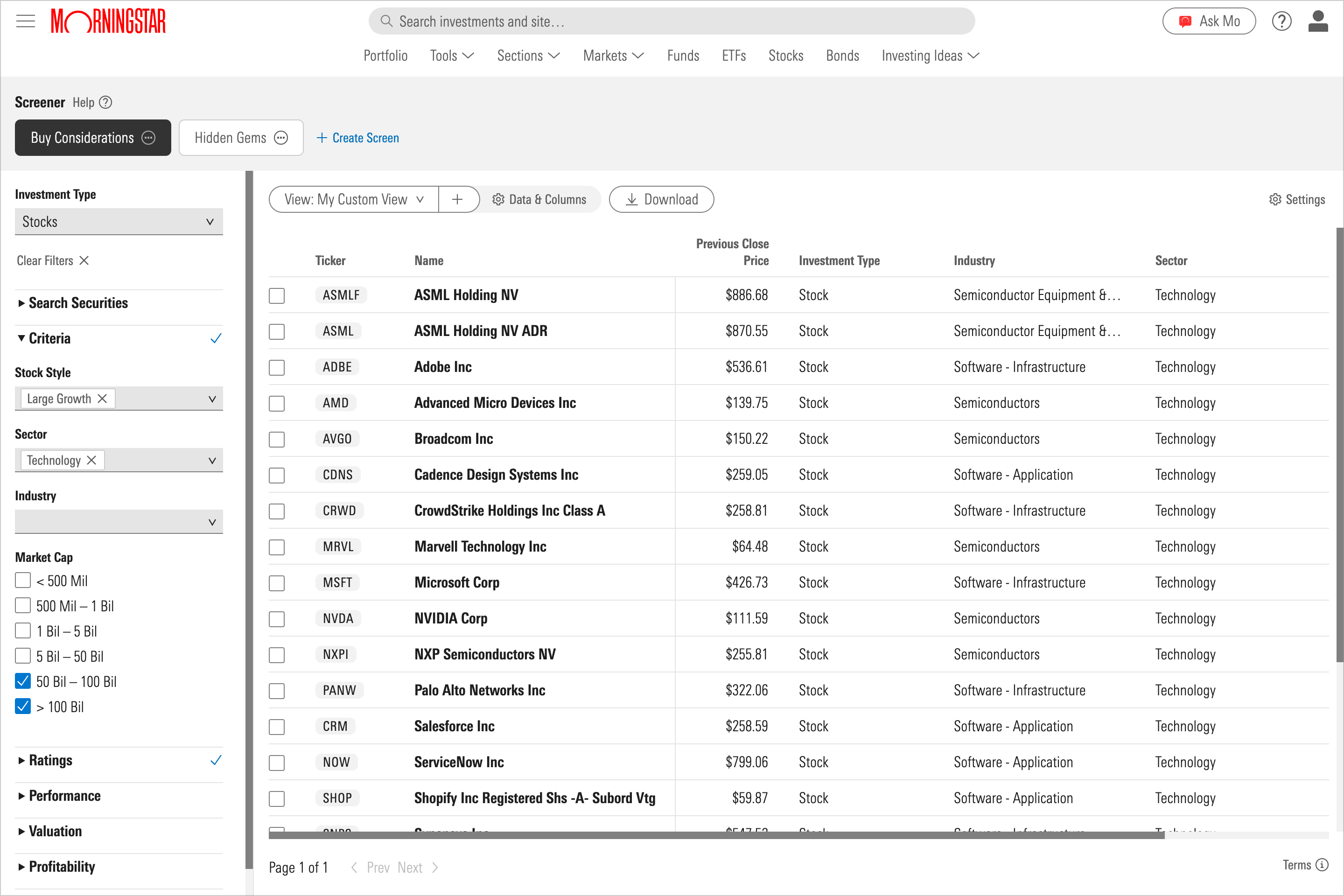Remove the Large Growth style chip

102,398
